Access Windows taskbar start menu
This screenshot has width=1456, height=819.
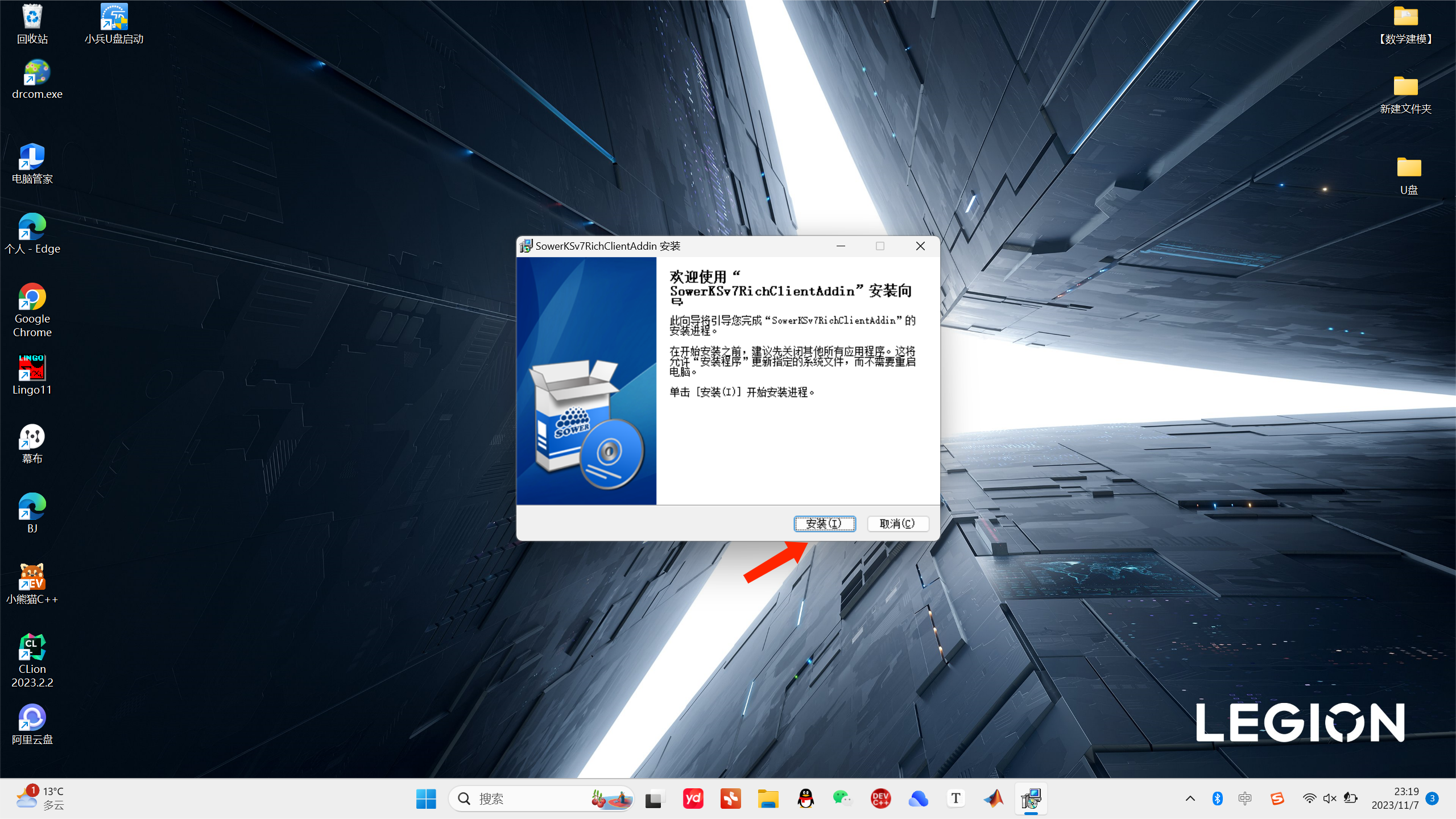(426, 798)
